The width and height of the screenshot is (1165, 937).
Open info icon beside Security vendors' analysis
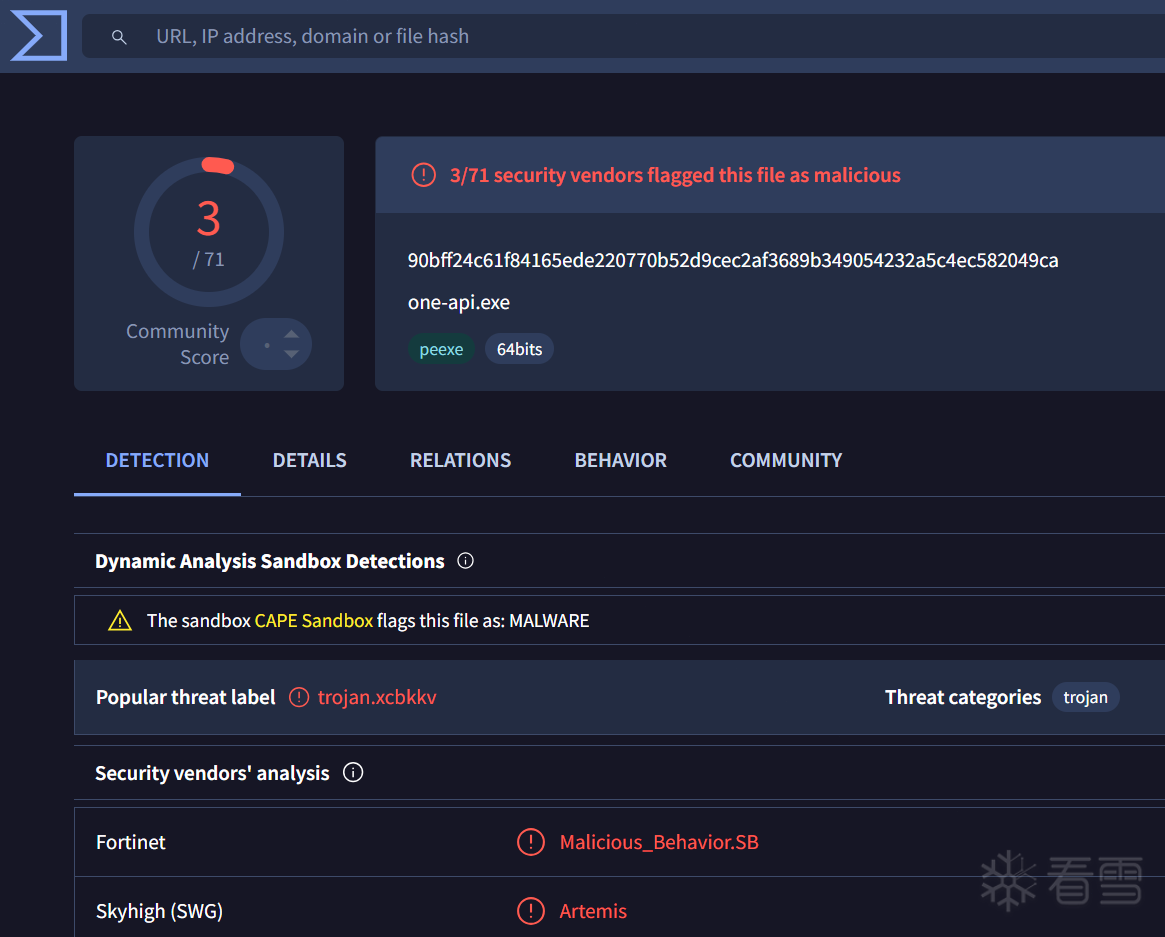[353, 773]
